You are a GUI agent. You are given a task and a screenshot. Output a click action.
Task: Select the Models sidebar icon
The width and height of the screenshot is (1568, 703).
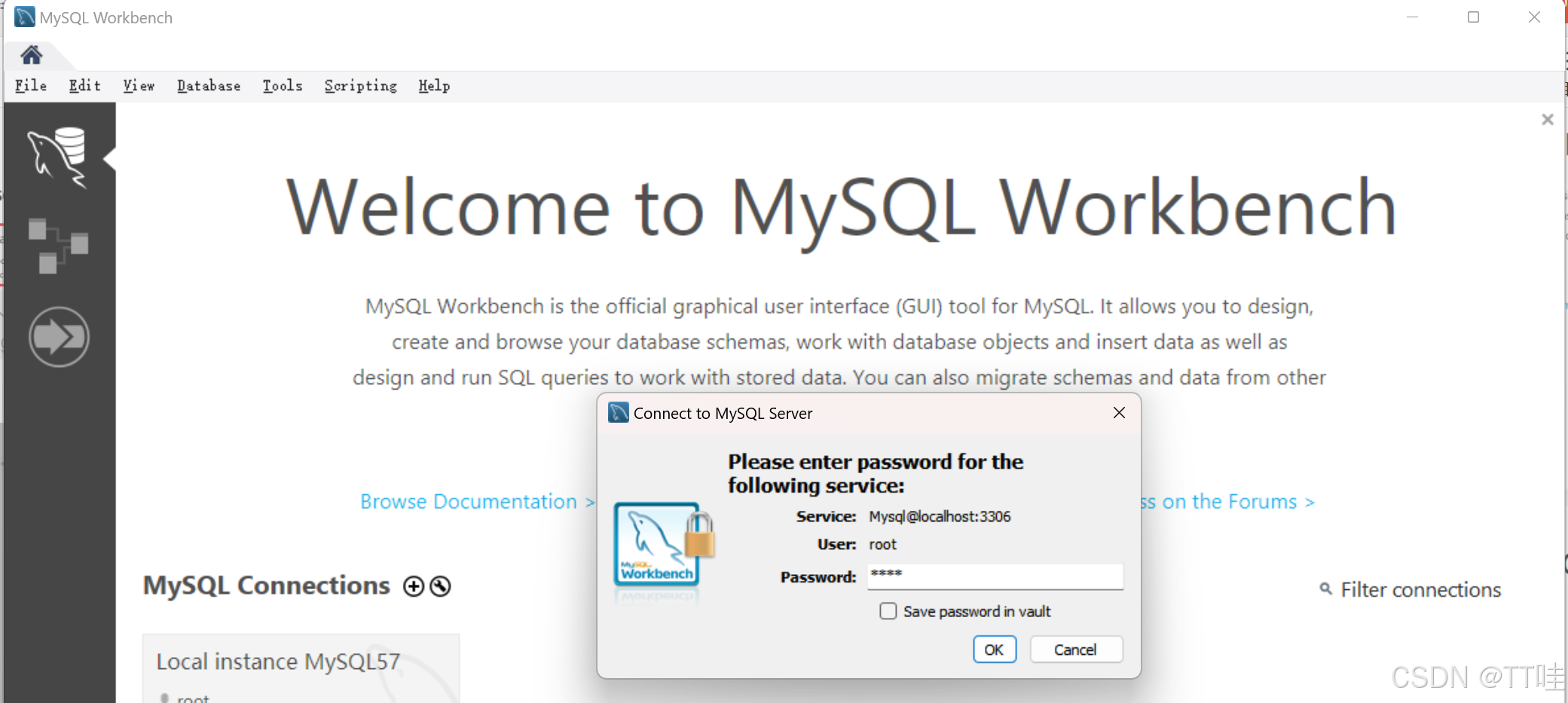58,246
